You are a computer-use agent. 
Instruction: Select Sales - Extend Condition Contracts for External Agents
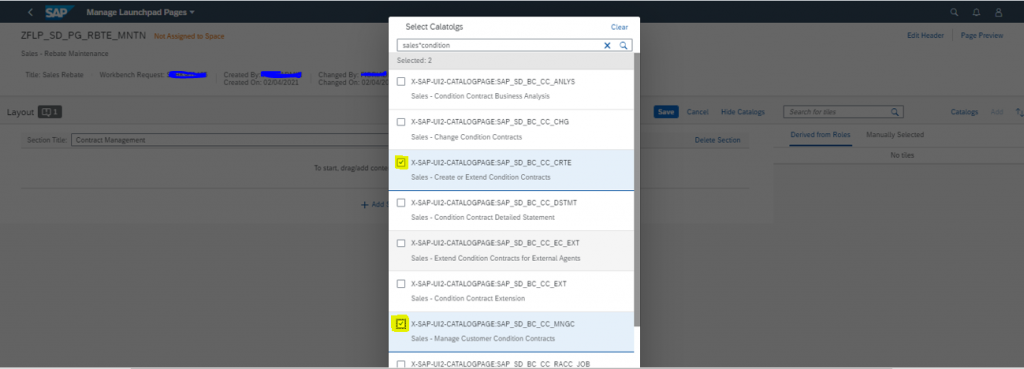pos(496,258)
